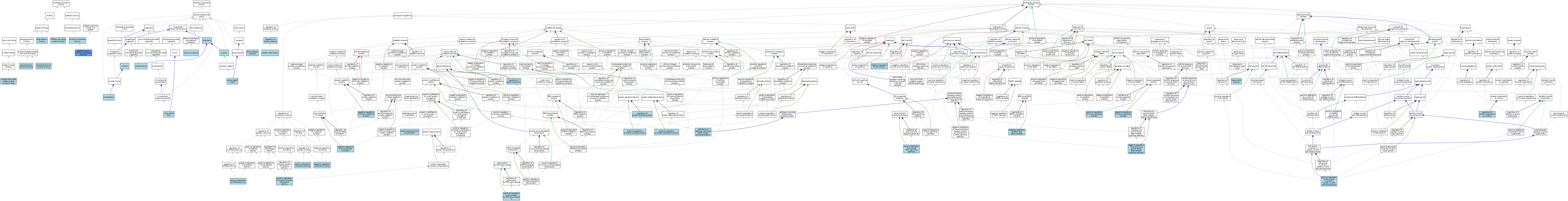
Task: Click the 'beta-catenin binding' node
Action: pyautogui.click(x=42, y=40)
